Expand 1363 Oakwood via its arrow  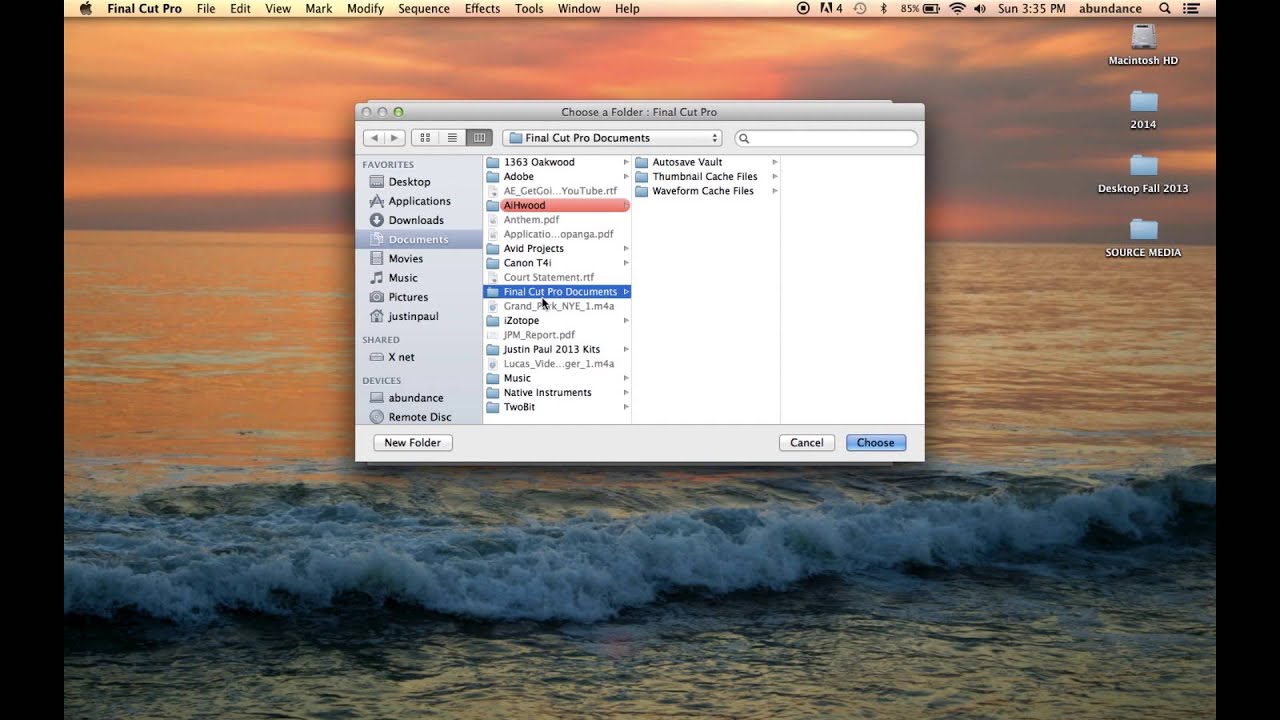point(626,162)
